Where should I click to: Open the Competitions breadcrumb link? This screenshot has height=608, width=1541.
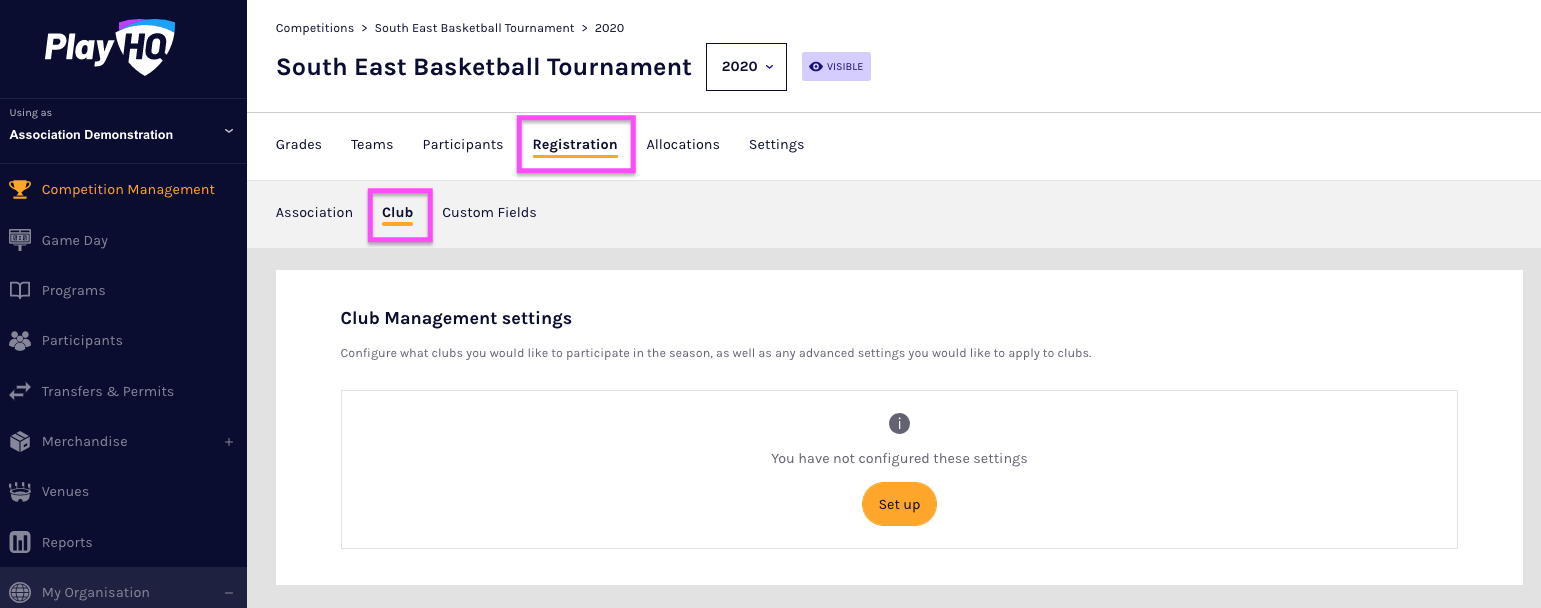click(315, 28)
